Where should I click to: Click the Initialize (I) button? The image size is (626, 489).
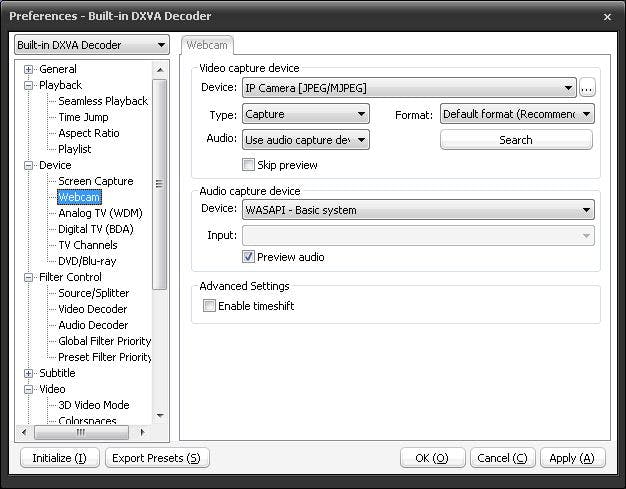pos(59,458)
